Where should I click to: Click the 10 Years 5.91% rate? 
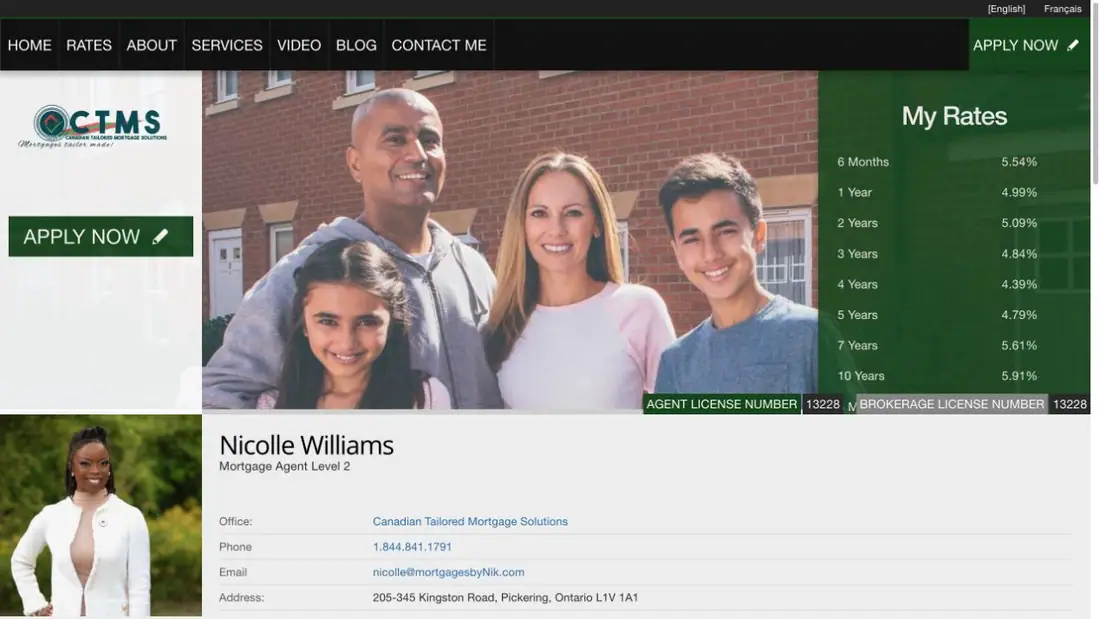click(x=937, y=375)
